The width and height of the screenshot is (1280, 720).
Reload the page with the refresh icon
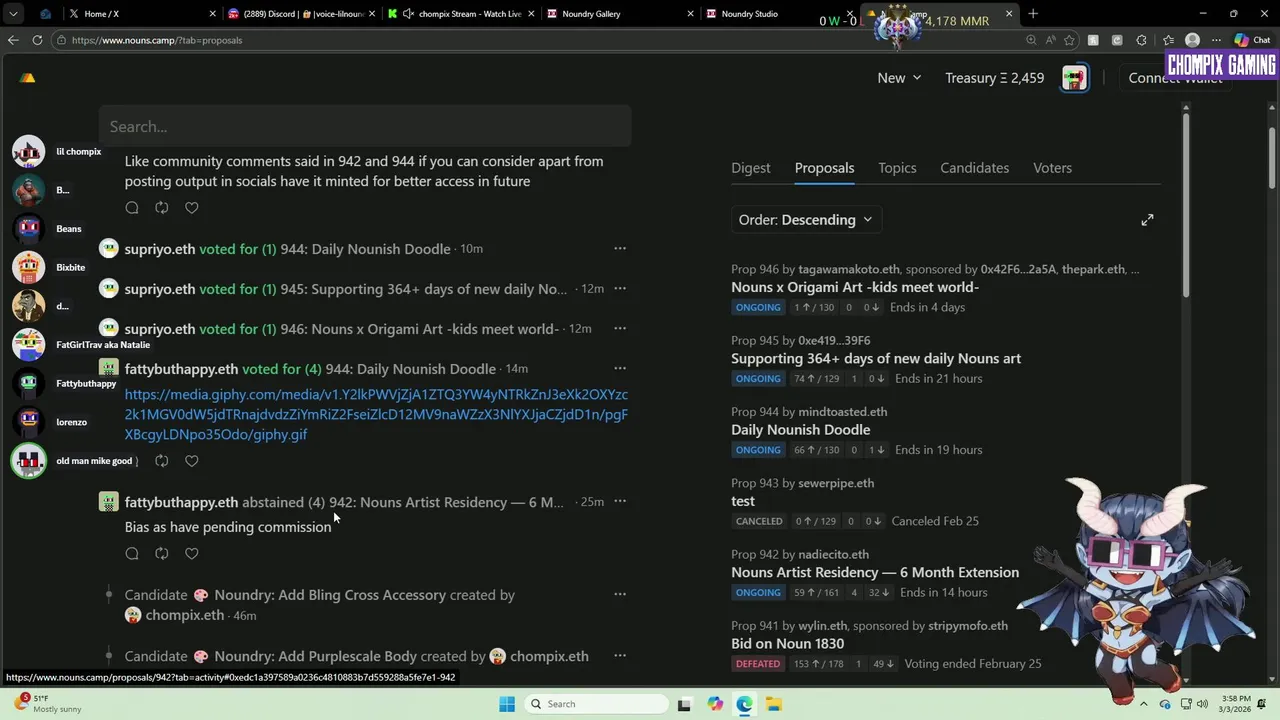[37, 40]
